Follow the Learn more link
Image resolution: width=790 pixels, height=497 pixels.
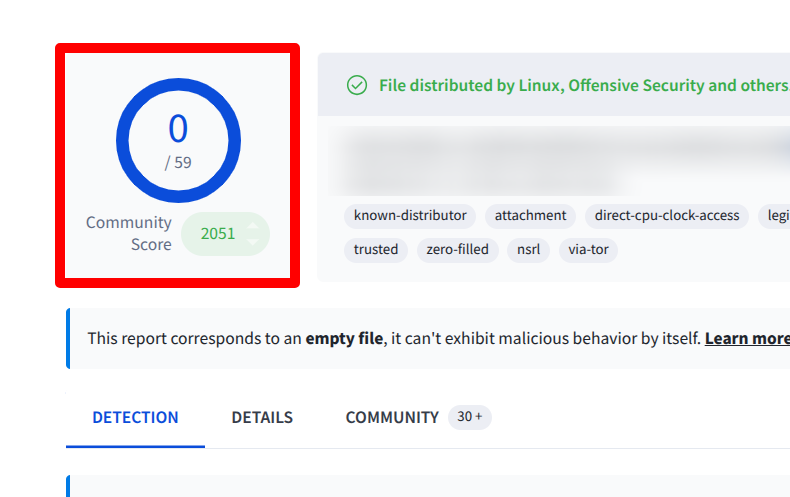point(747,338)
